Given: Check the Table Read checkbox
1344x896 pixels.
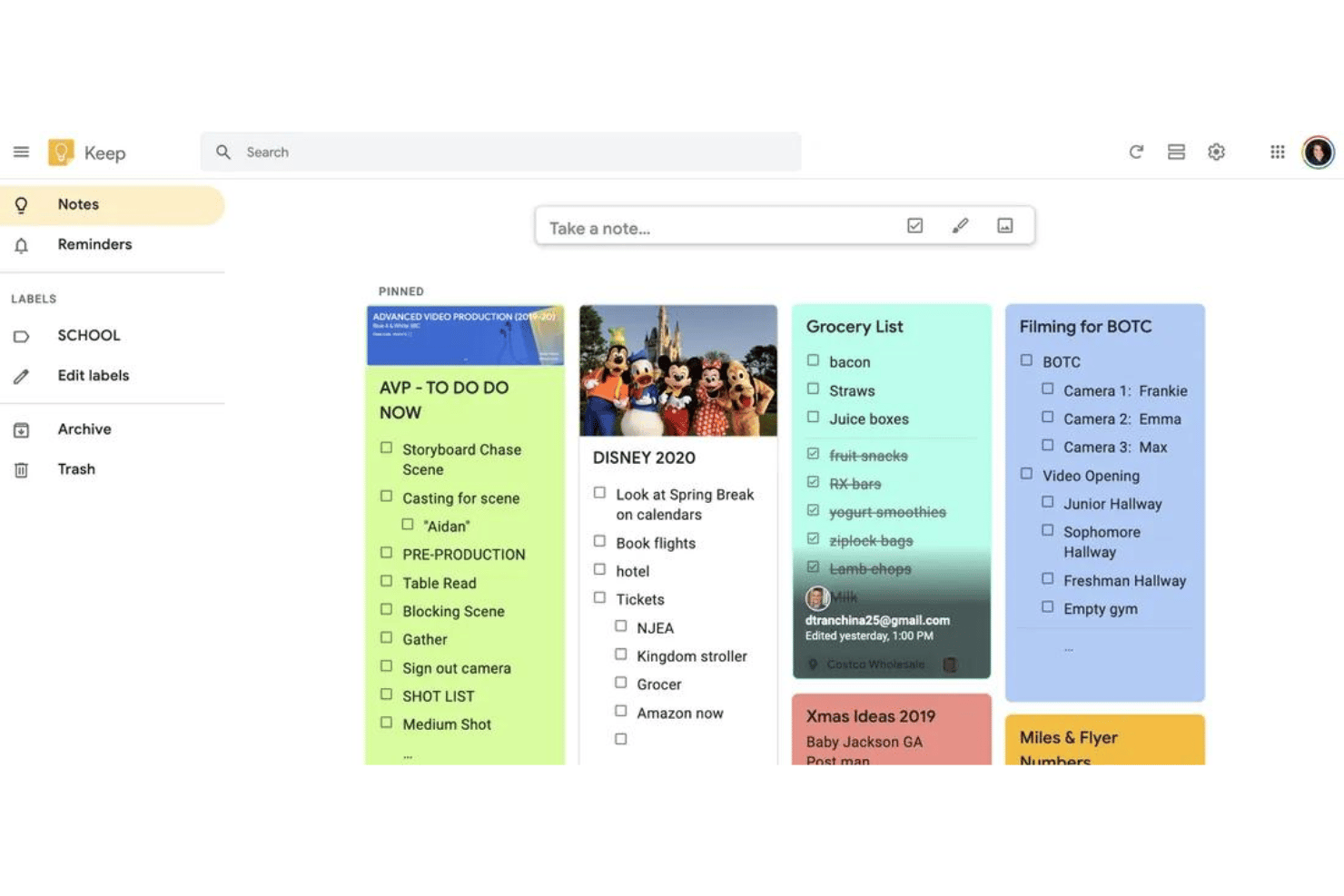Looking at the screenshot, I should pyautogui.click(x=386, y=581).
